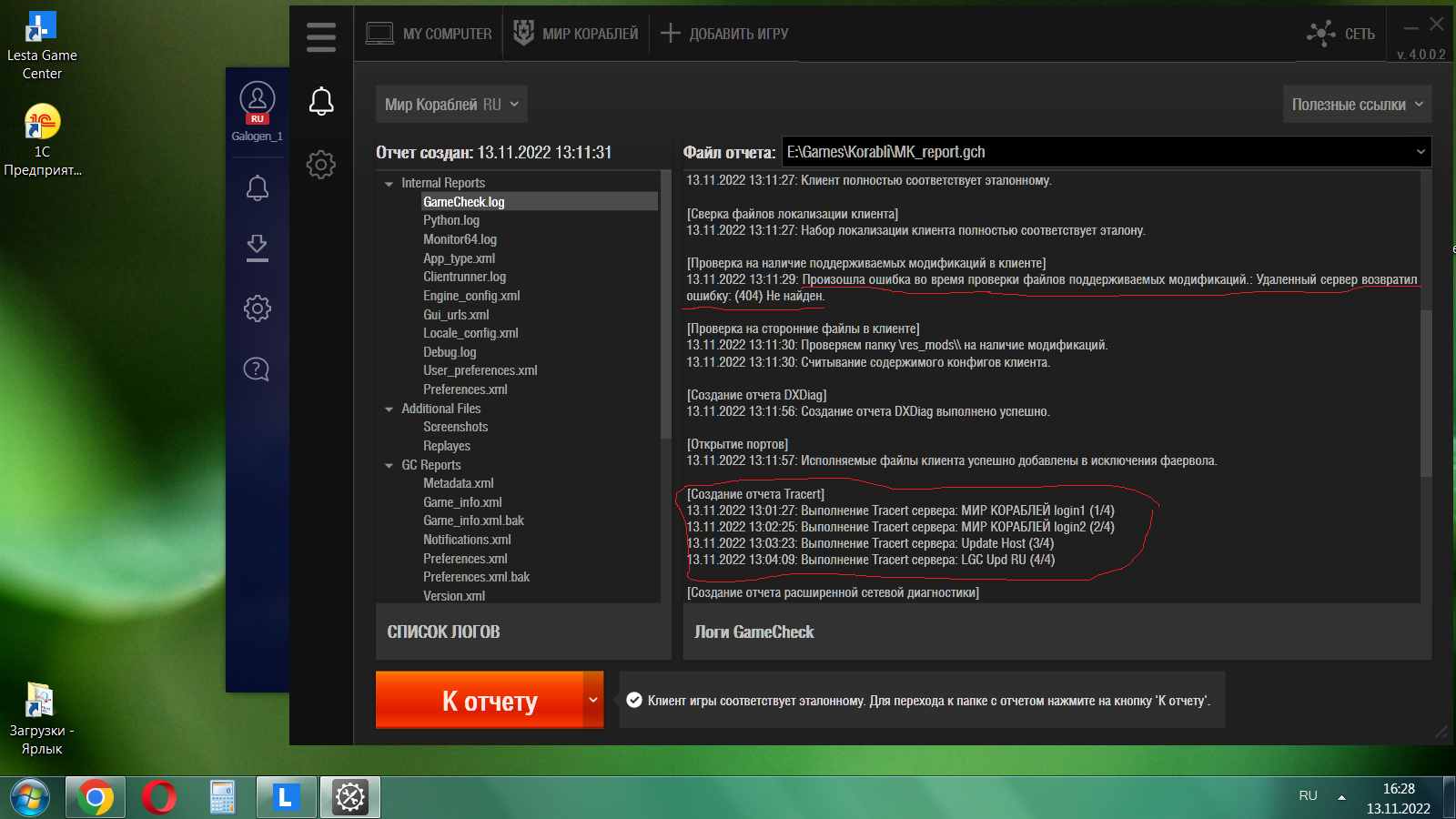Switch to the МИР КОРАБЛЕЙ tab
This screenshot has width=1456, height=819.
577,34
